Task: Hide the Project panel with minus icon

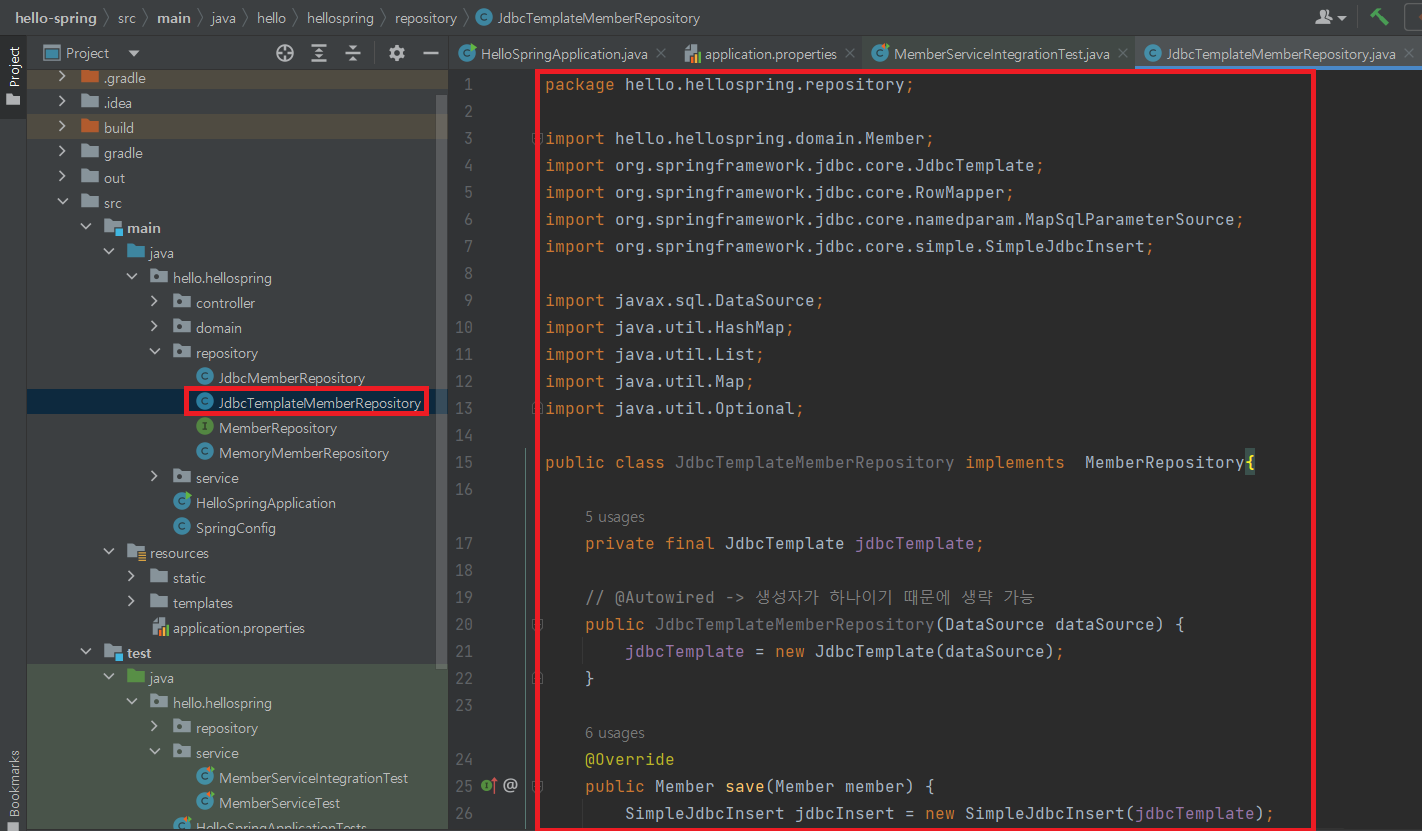Action: pos(431,53)
